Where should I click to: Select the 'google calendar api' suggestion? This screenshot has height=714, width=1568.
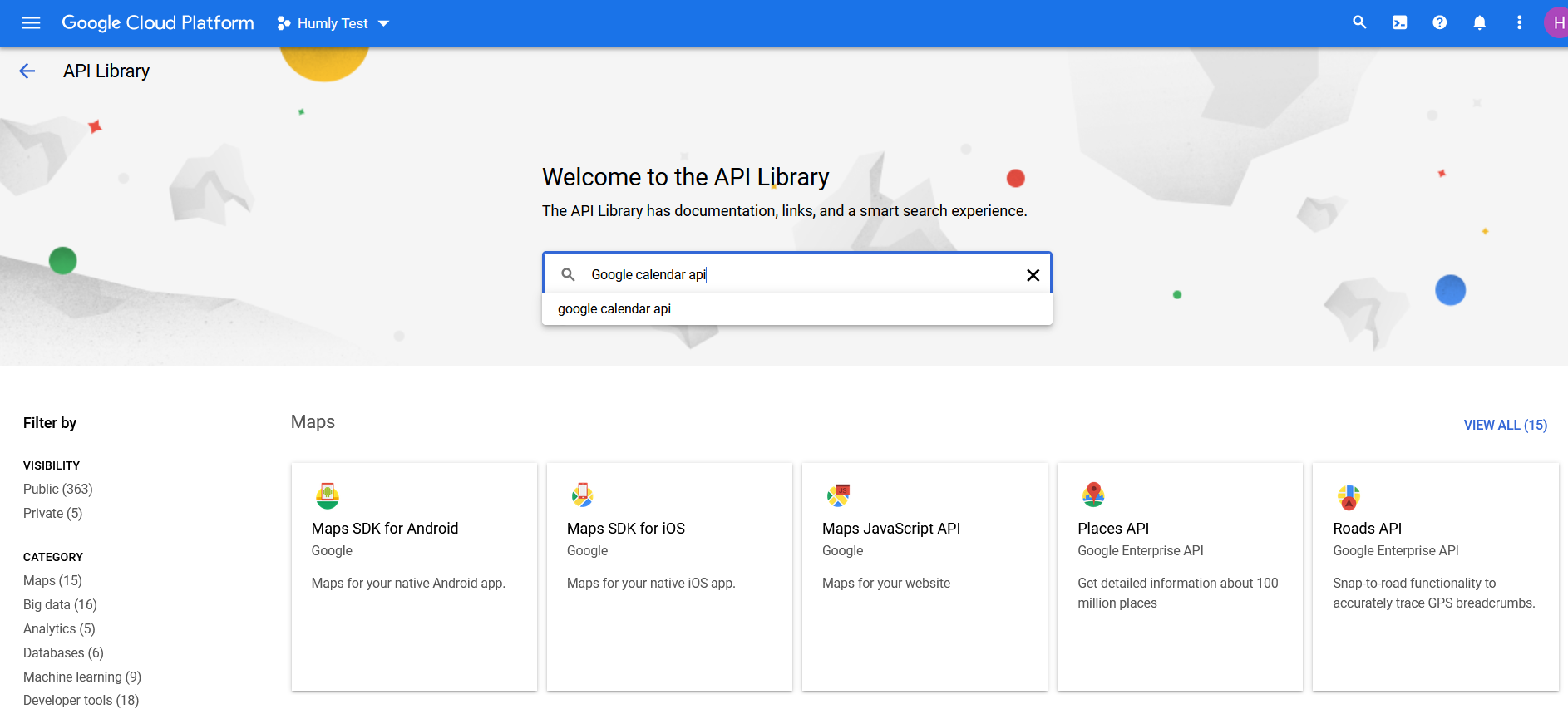[796, 308]
